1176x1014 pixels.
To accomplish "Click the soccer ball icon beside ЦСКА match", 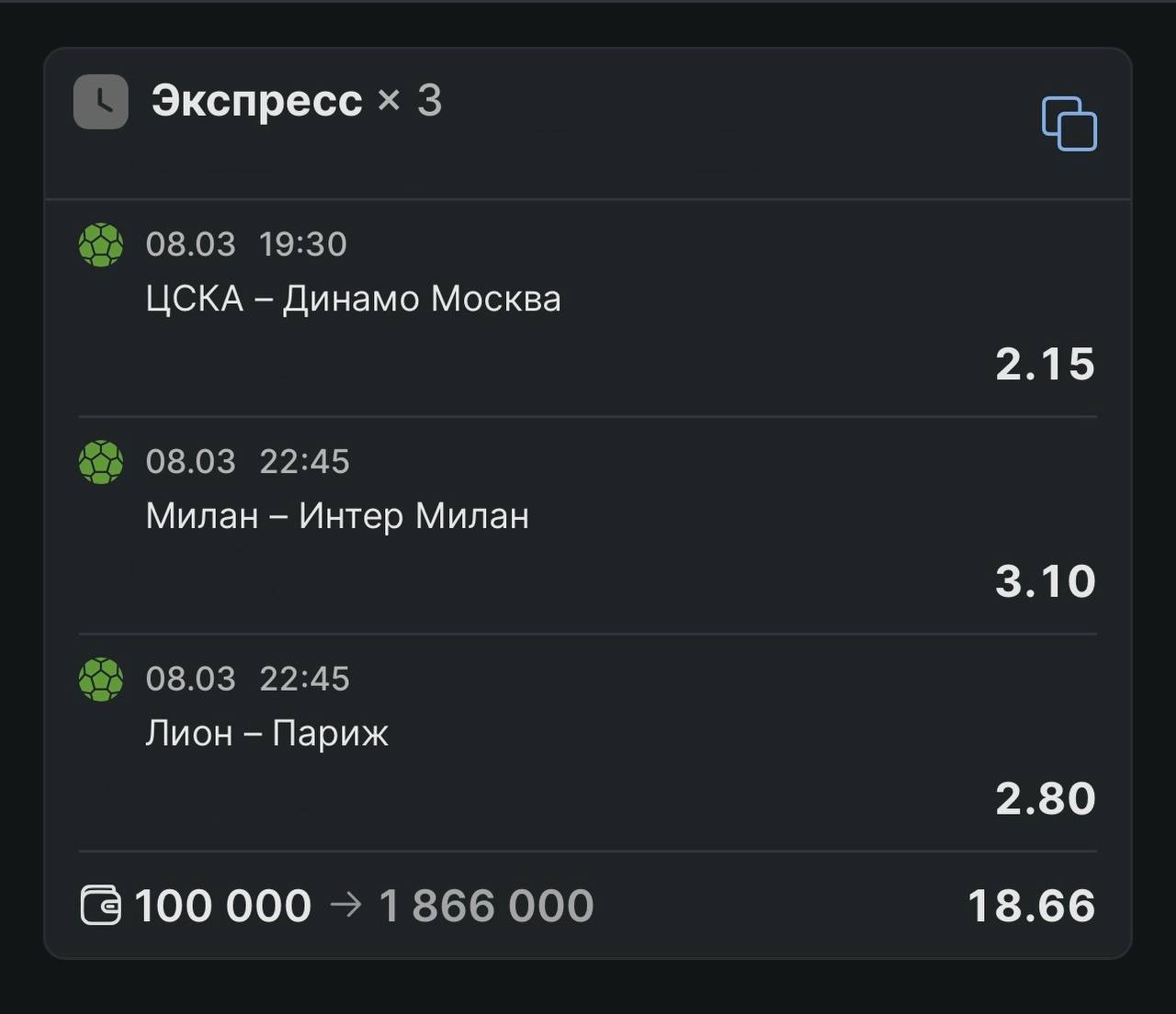I will 101,244.
